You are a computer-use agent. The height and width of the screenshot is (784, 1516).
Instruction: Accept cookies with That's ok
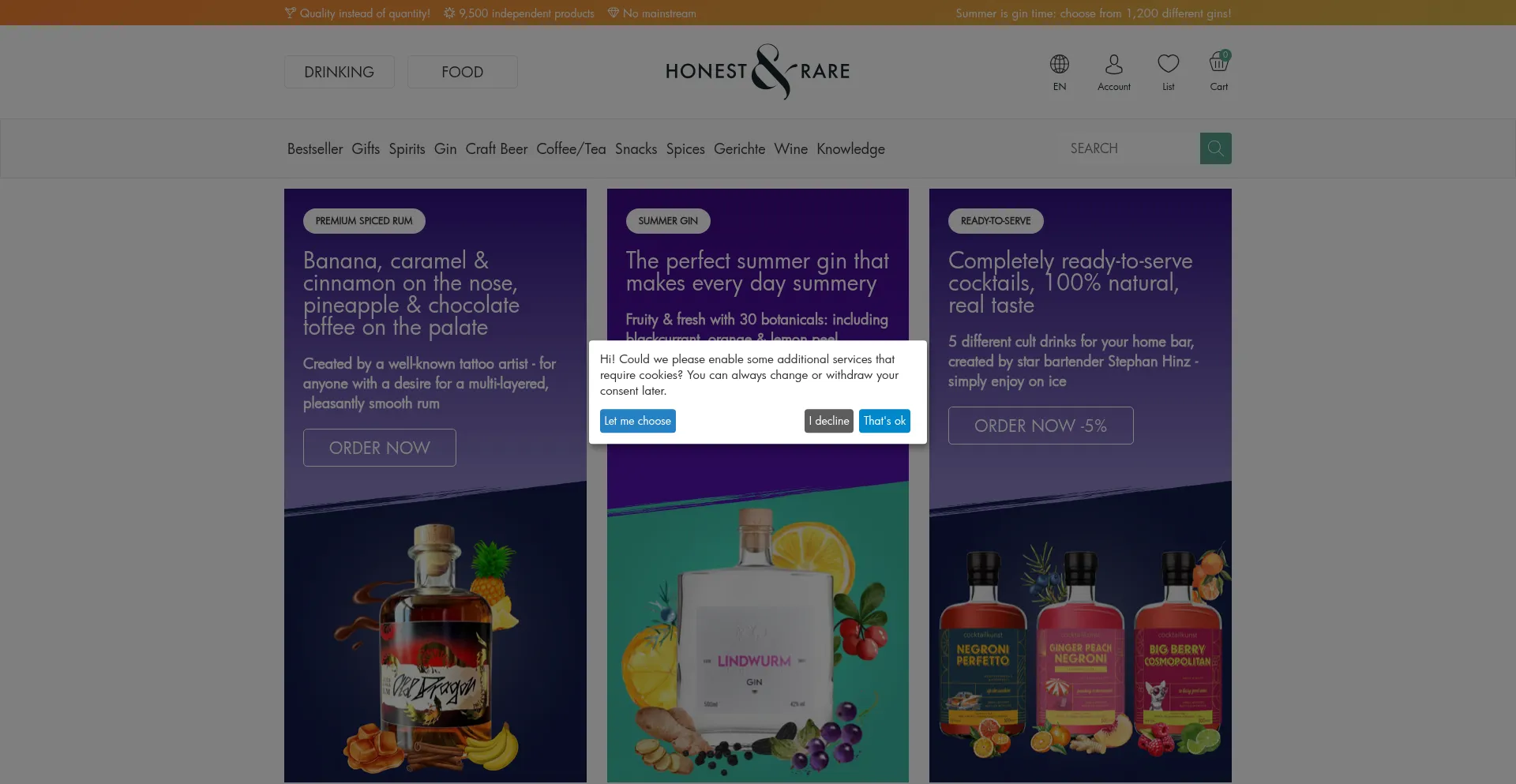tap(884, 421)
